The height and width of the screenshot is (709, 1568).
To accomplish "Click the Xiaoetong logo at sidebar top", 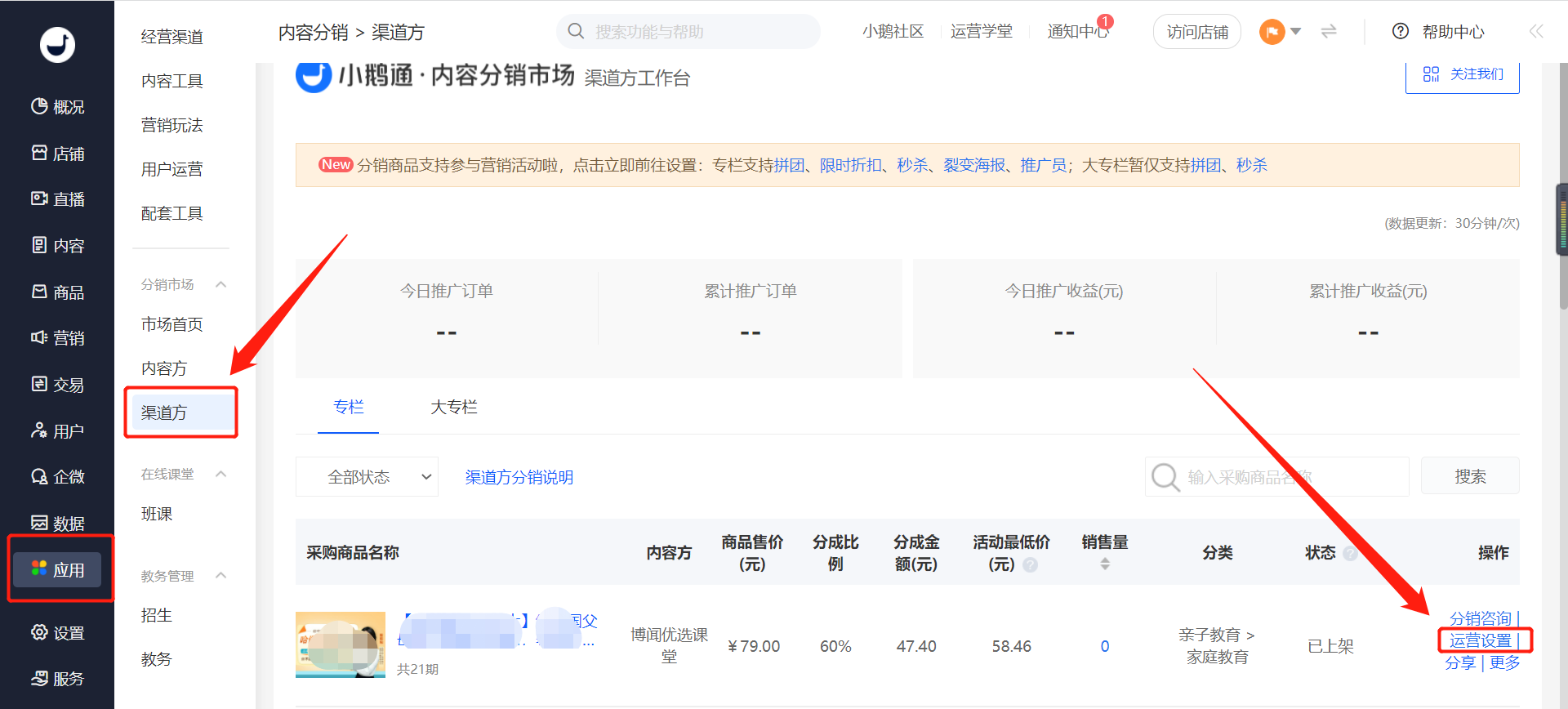I will point(57,45).
